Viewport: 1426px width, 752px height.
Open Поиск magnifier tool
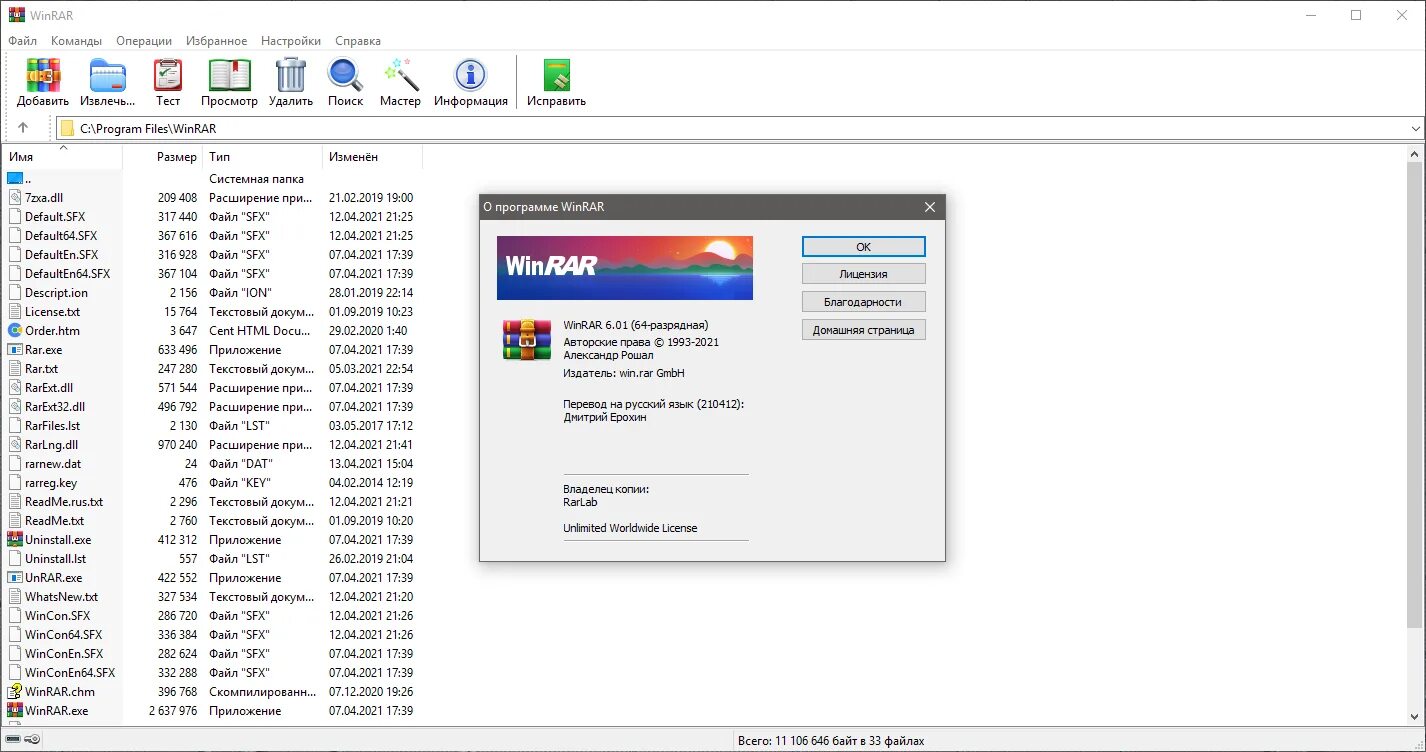(345, 75)
